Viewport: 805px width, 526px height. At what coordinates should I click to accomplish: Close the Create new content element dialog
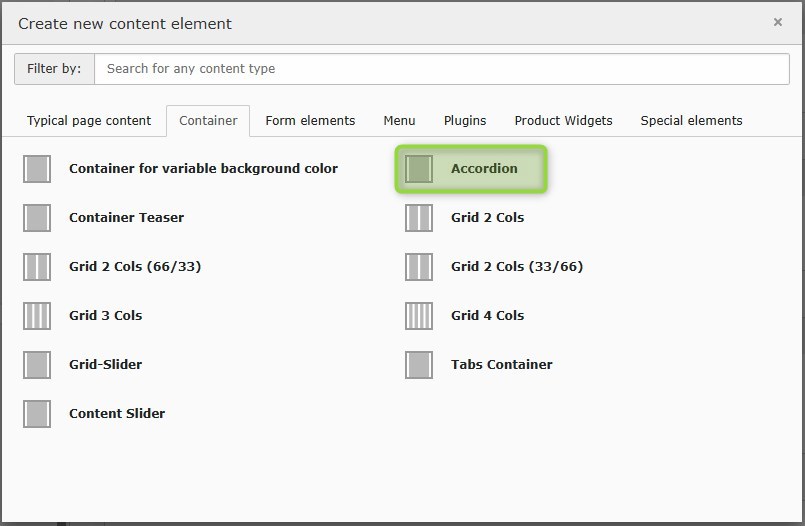tap(778, 22)
